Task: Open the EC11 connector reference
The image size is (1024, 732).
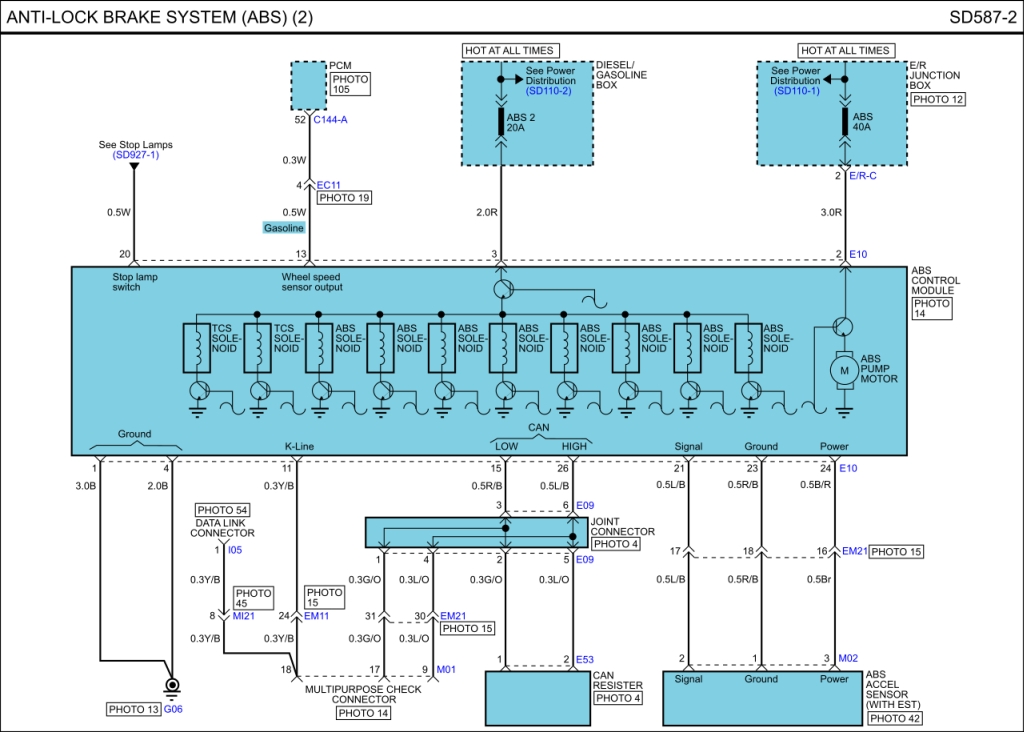Action: click(x=328, y=185)
